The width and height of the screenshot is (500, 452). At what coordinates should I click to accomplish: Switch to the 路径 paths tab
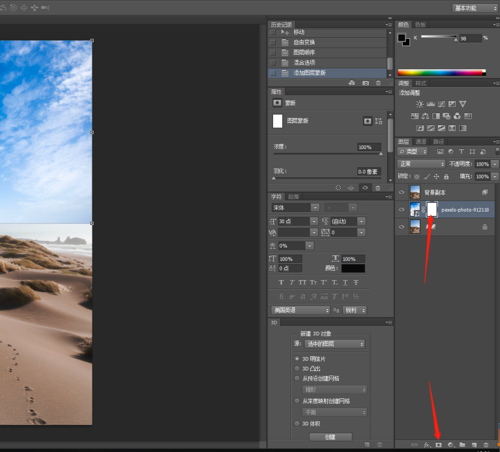(x=439, y=142)
